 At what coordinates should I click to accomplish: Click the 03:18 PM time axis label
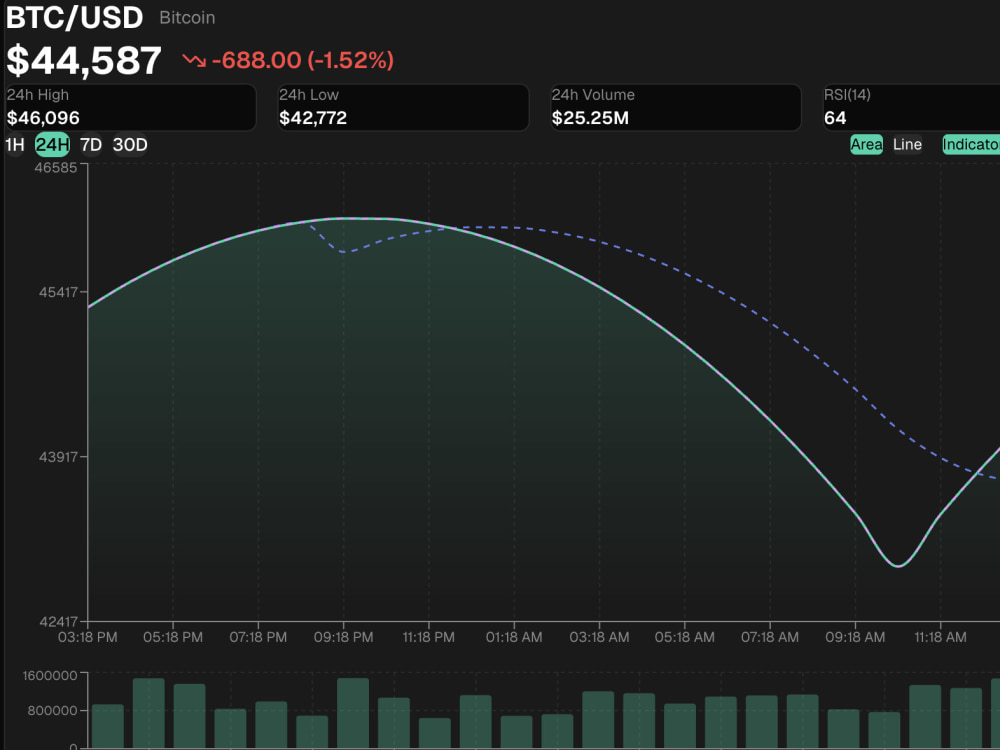(x=87, y=637)
